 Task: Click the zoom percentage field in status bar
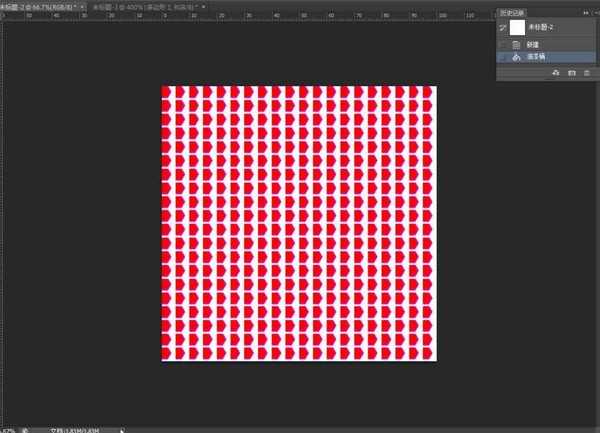click(6, 429)
